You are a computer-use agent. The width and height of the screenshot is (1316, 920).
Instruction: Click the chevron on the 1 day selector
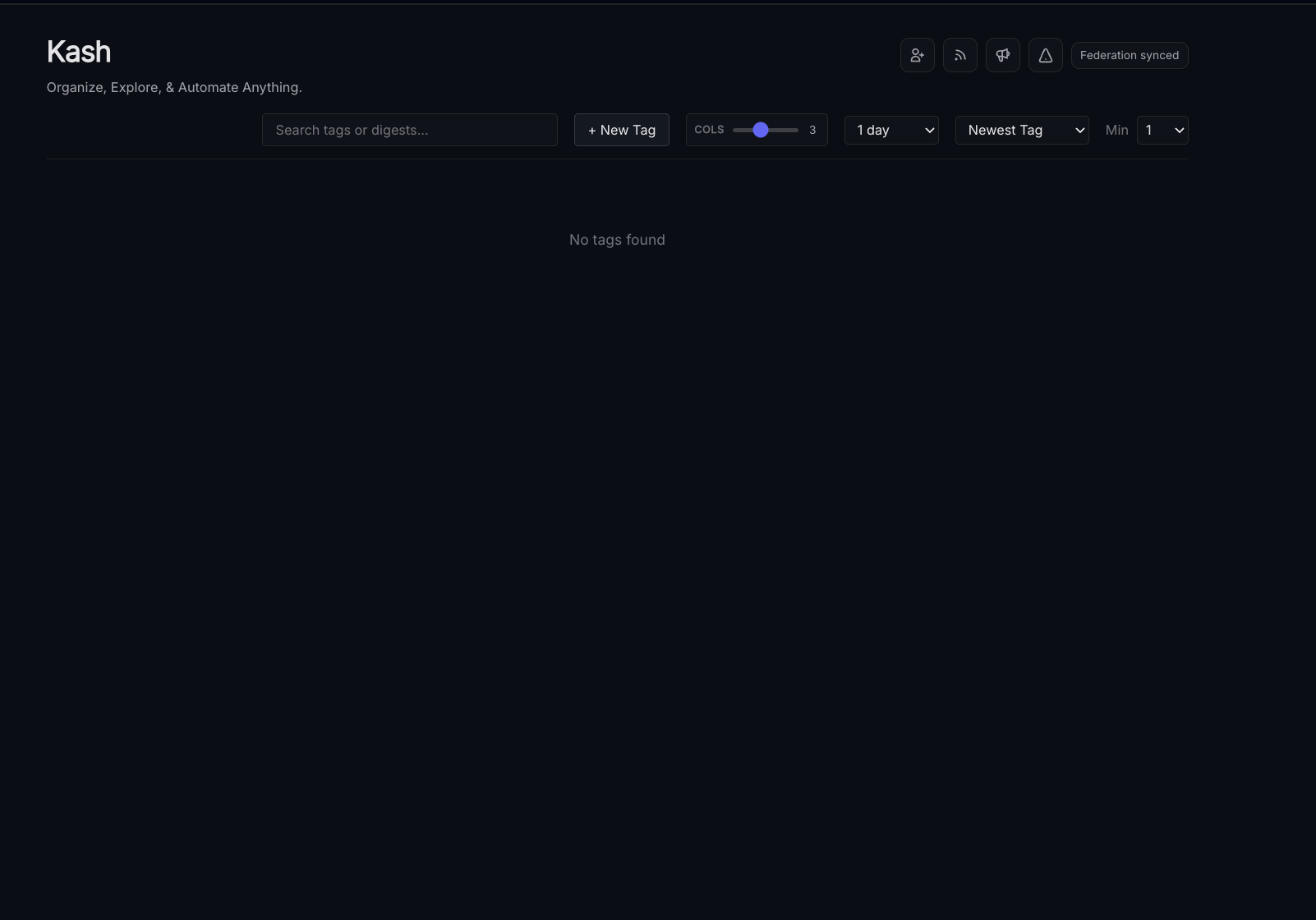pyautogui.click(x=929, y=131)
